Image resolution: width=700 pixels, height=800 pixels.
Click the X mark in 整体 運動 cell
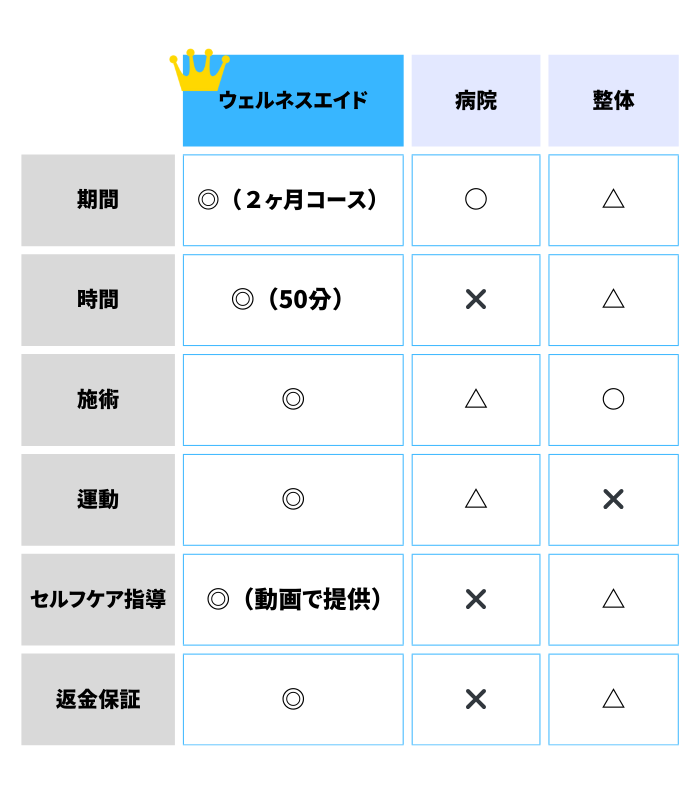pyautogui.click(x=613, y=499)
